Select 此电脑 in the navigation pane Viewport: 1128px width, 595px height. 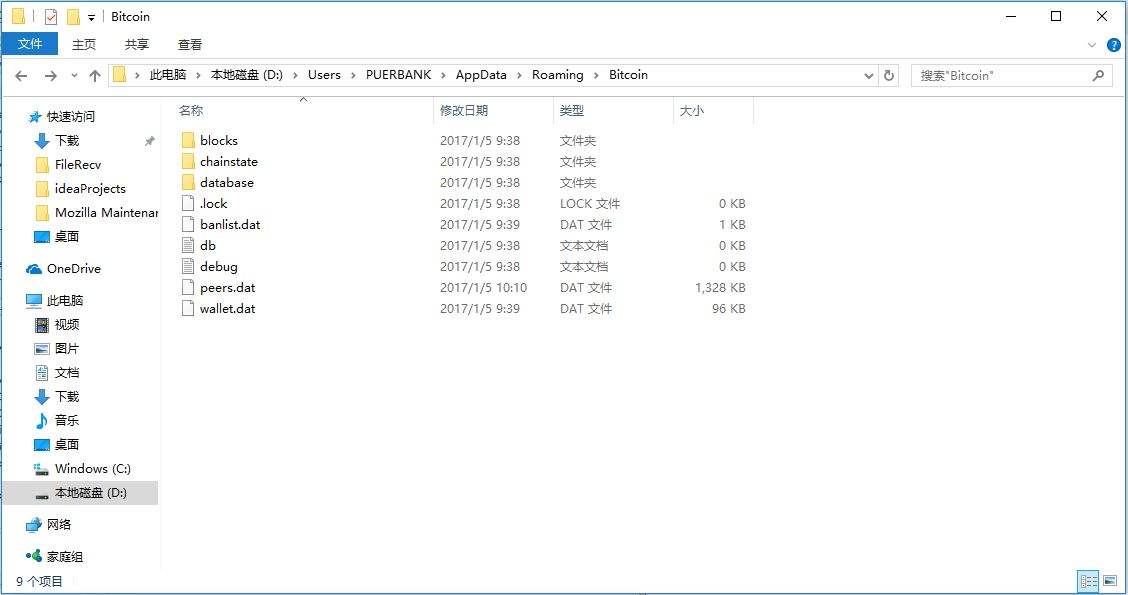(x=65, y=301)
